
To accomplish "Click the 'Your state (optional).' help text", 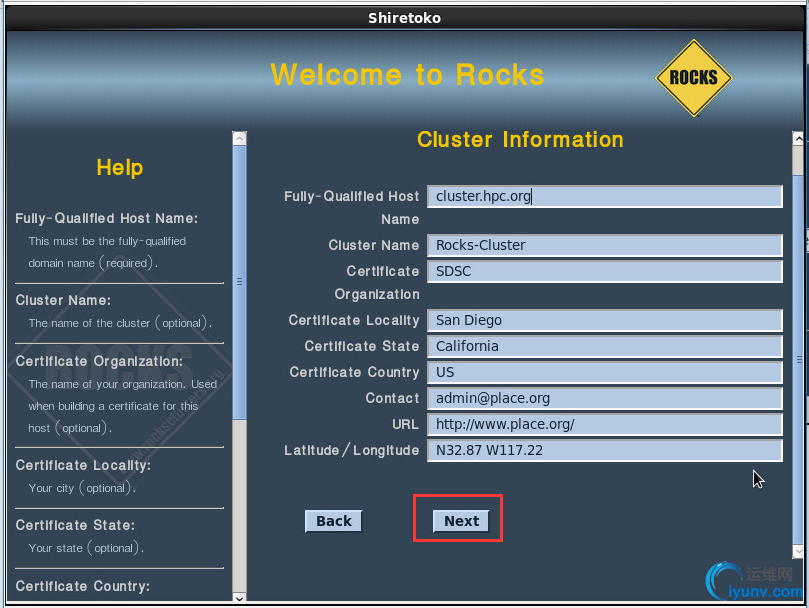I will [x=86, y=548].
